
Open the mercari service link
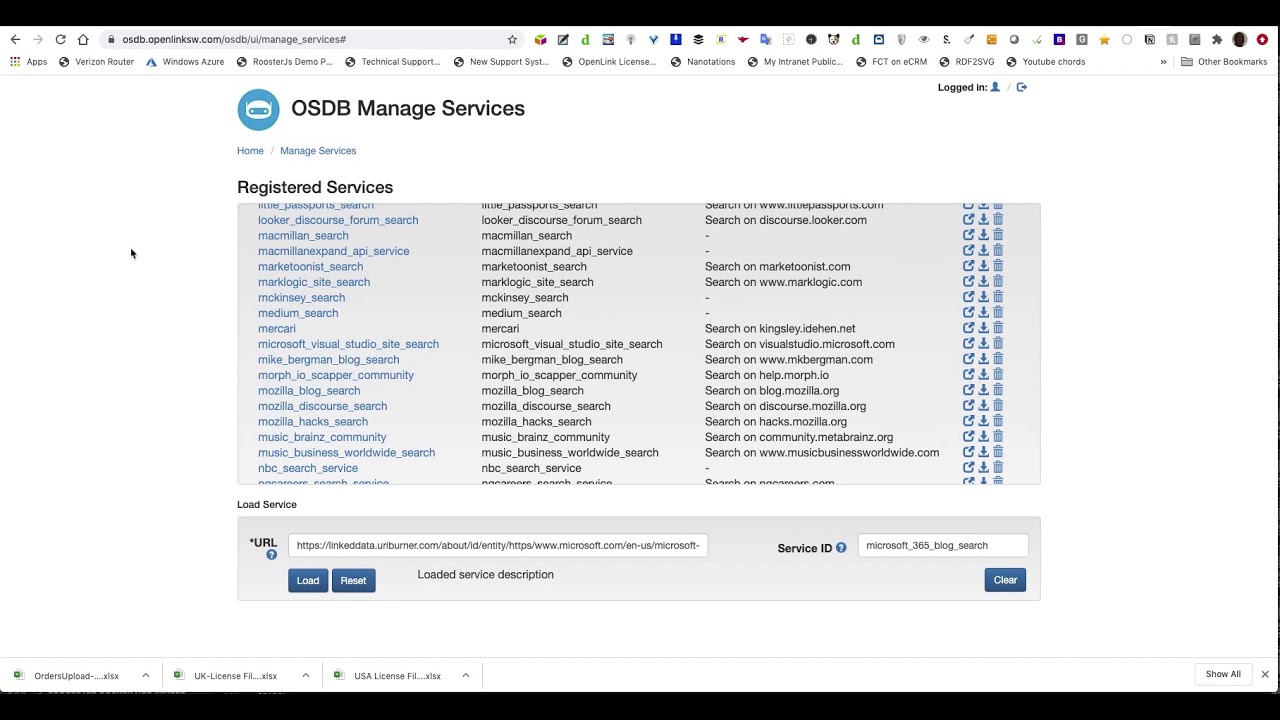click(x=277, y=328)
